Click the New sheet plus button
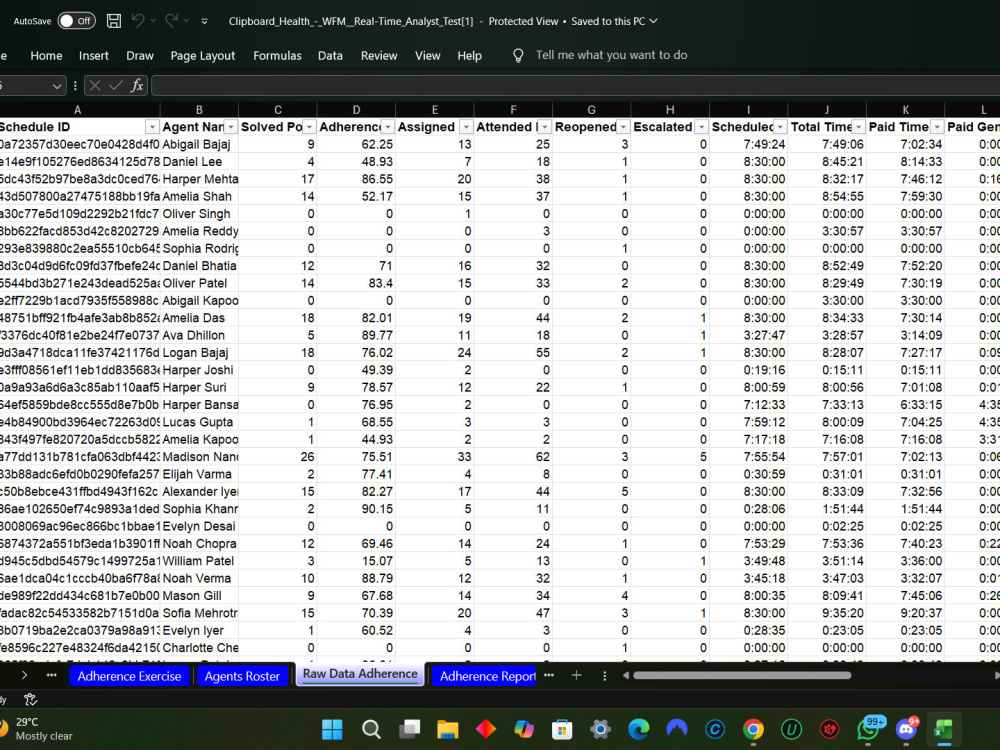Screen dimensions: 1000x750 (x=577, y=675)
